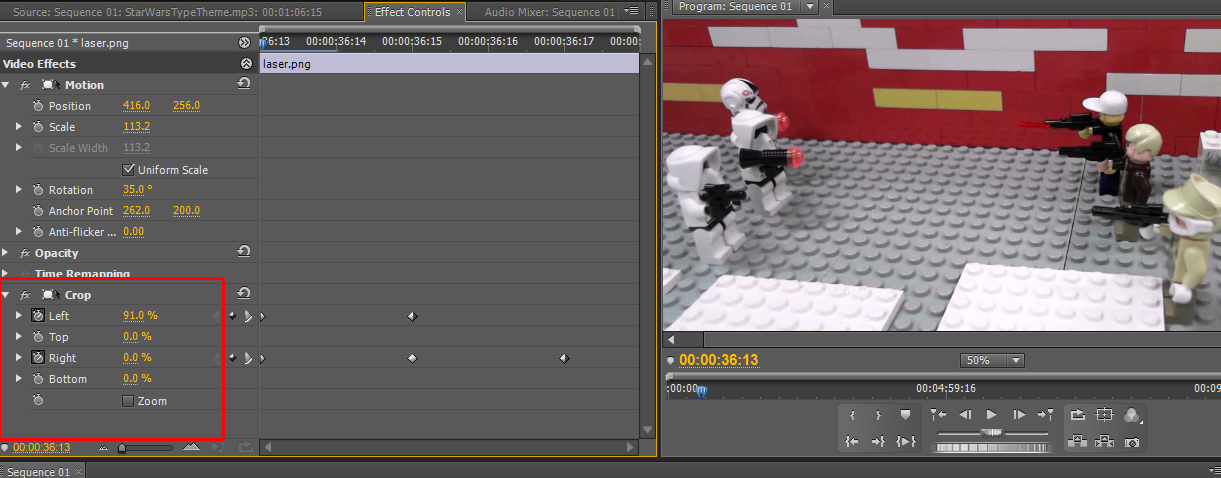The height and width of the screenshot is (478, 1221).
Task: Step back one frame
Action: pyautogui.click(x=965, y=414)
